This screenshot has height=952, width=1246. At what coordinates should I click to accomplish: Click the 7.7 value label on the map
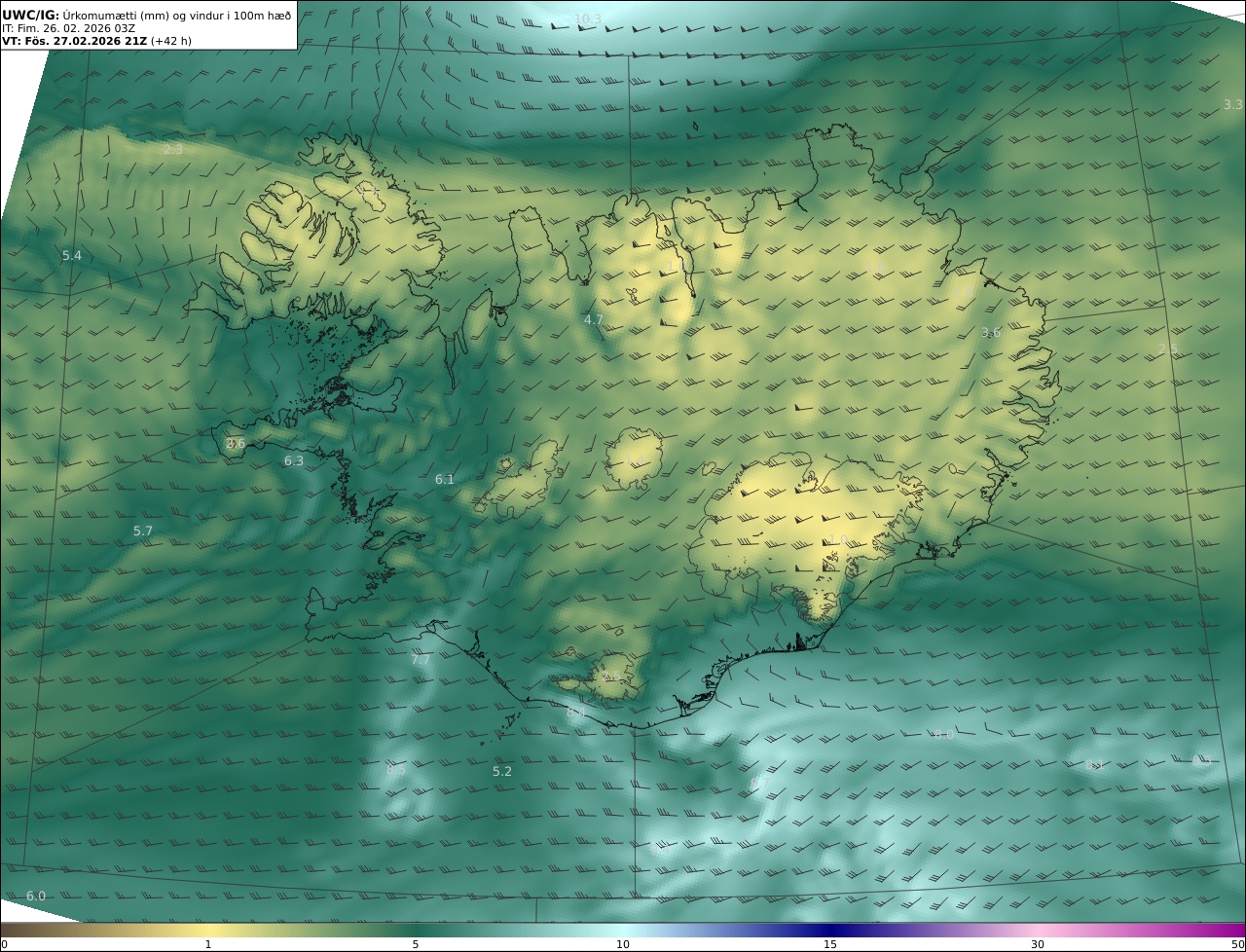point(421,660)
